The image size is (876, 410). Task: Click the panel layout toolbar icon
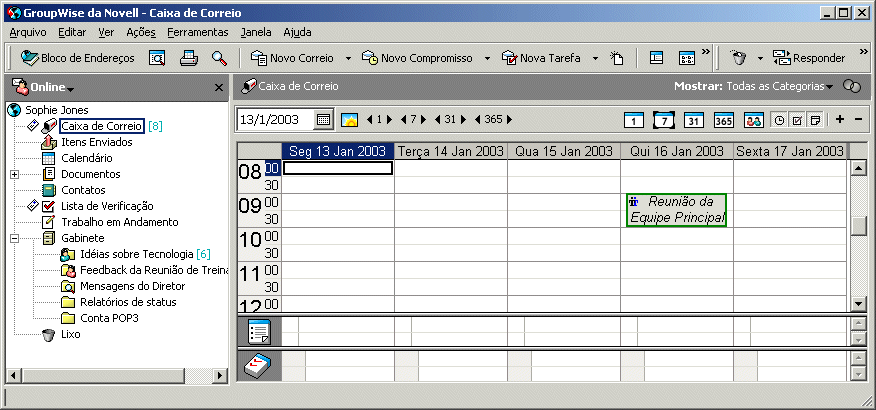pyautogui.click(x=656, y=58)
